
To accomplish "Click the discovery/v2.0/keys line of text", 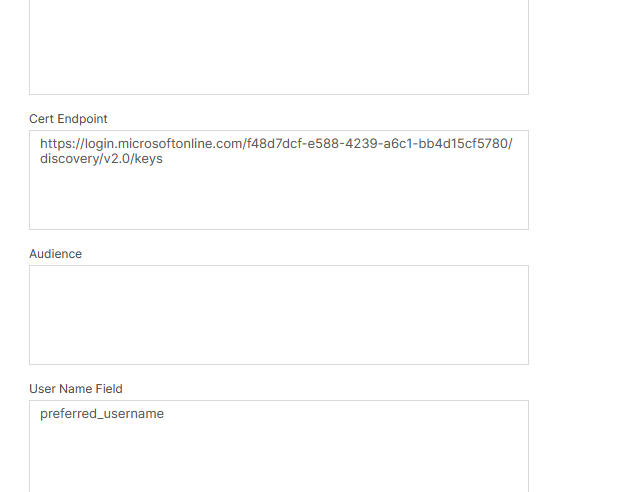I will (101, 159).
